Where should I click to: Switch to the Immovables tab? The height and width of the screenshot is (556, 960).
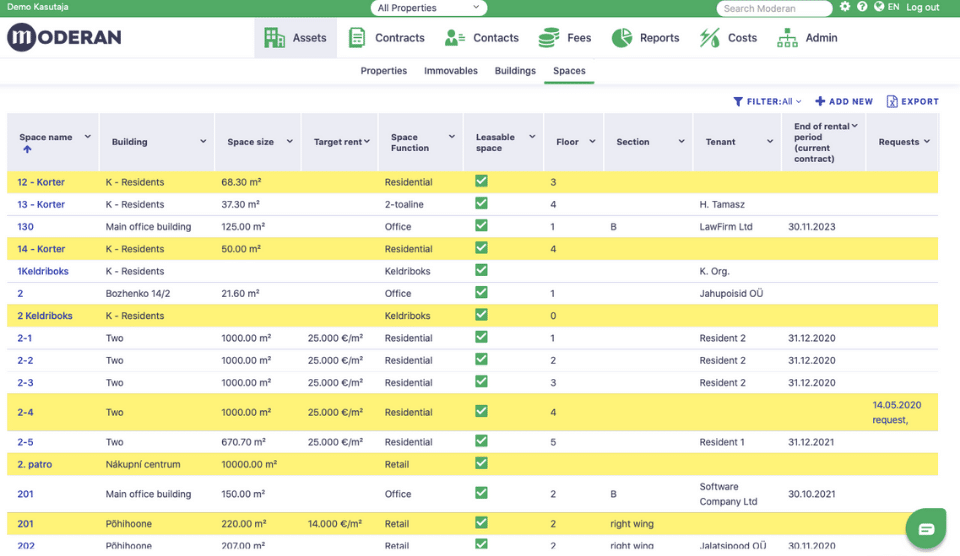[x=451, y=71]
